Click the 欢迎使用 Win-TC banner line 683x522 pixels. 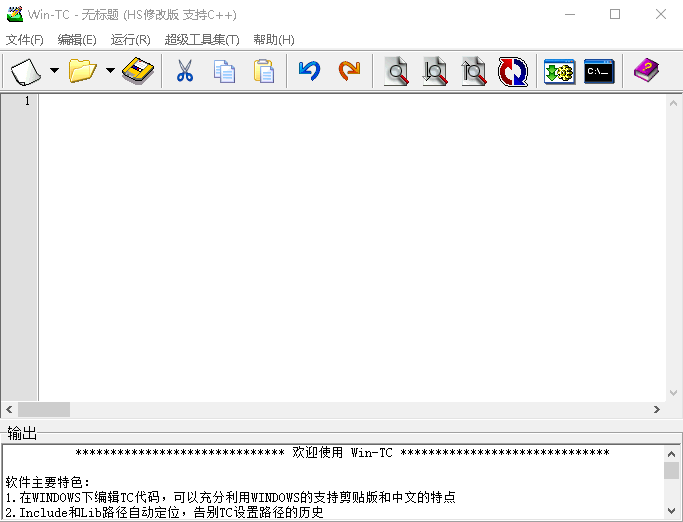[x=342, y=453]
